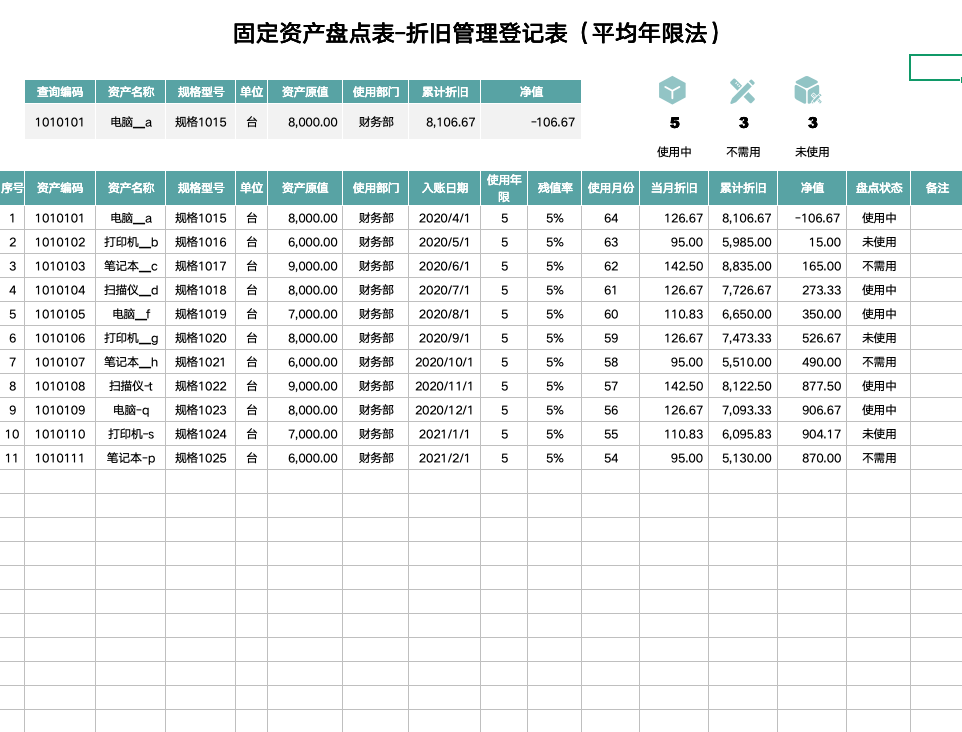Click the pencil-ruler icon above 不需用
The image size is (962, 732).
[742, 91]
